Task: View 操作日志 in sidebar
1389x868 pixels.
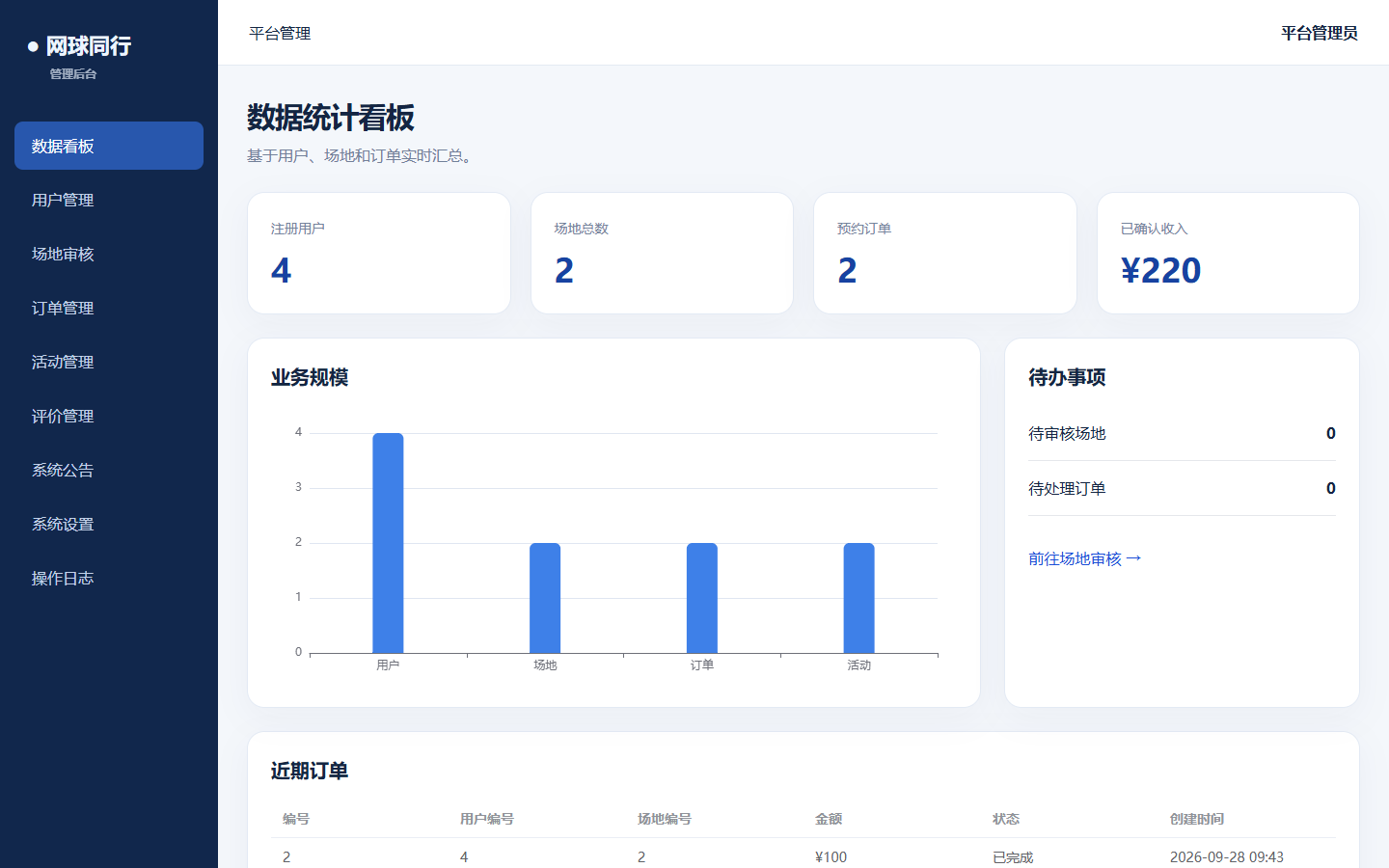Action: (x=109, y=578)
